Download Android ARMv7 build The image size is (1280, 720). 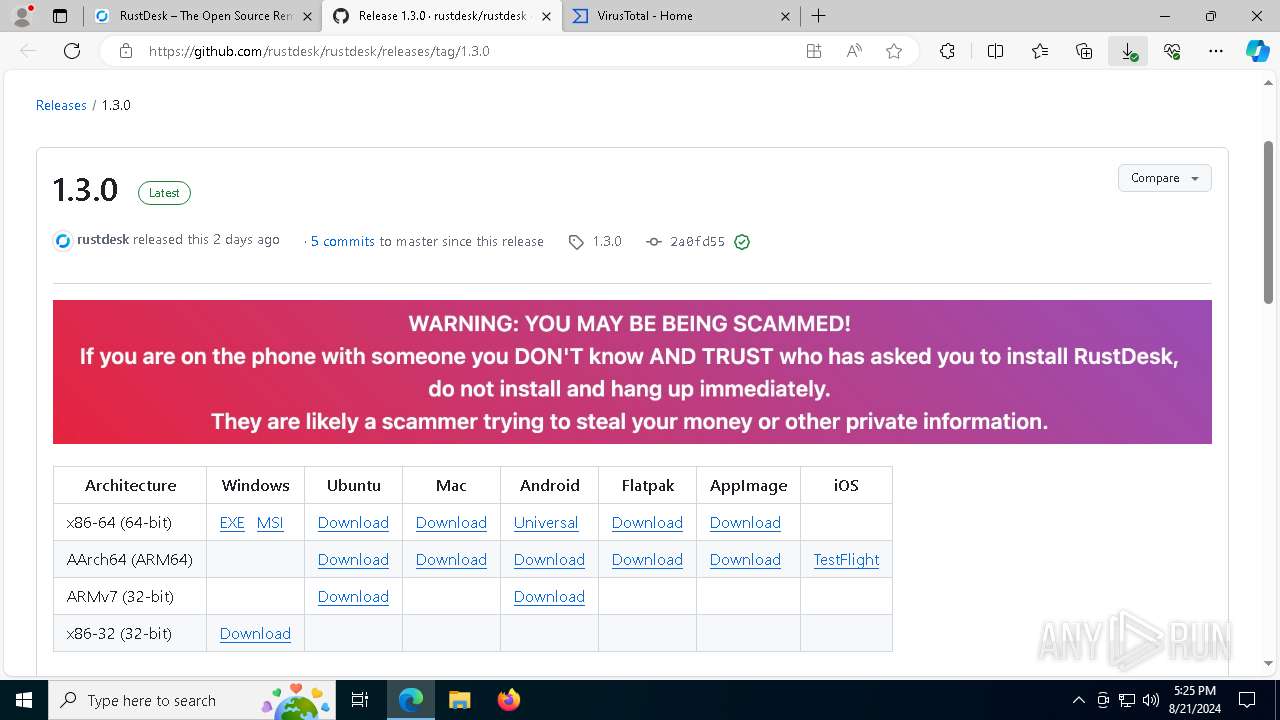549,597
